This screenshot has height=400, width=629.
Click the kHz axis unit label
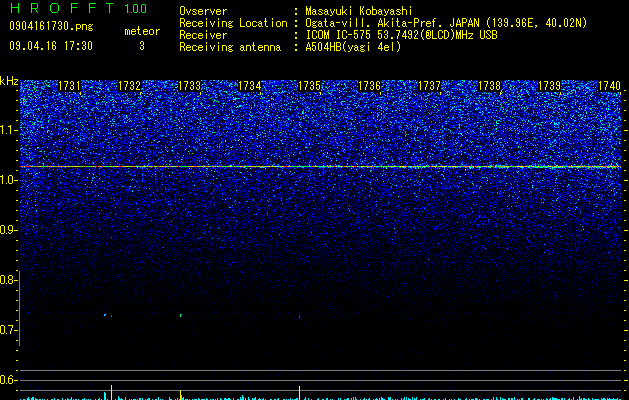(x=9, y=81)
